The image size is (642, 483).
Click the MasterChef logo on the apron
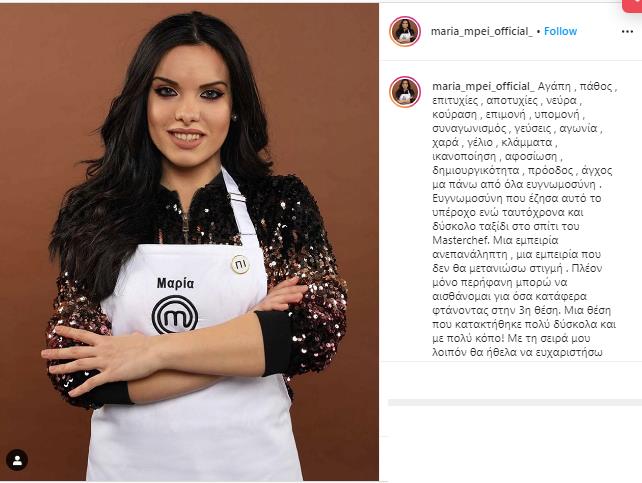(x=175, y=314)
